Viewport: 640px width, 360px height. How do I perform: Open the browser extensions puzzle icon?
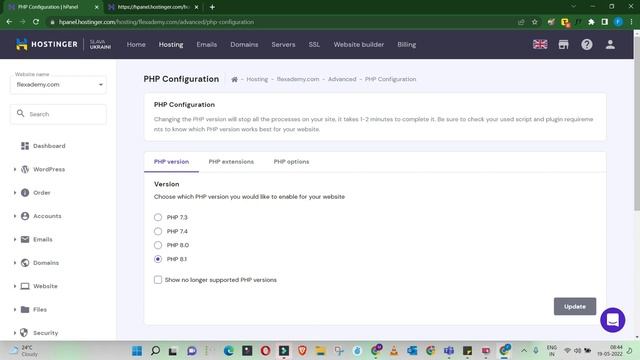pos(591,22)
